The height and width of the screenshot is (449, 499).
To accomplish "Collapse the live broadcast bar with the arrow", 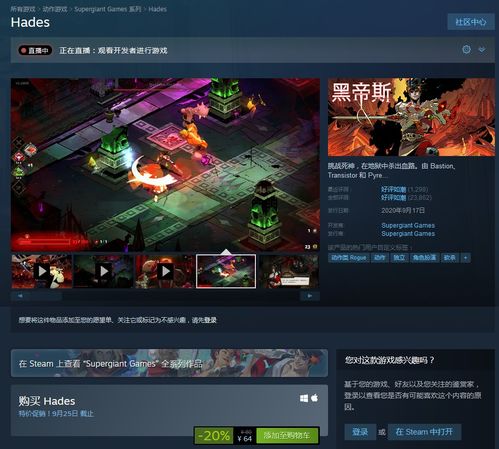I will point(482,50).
